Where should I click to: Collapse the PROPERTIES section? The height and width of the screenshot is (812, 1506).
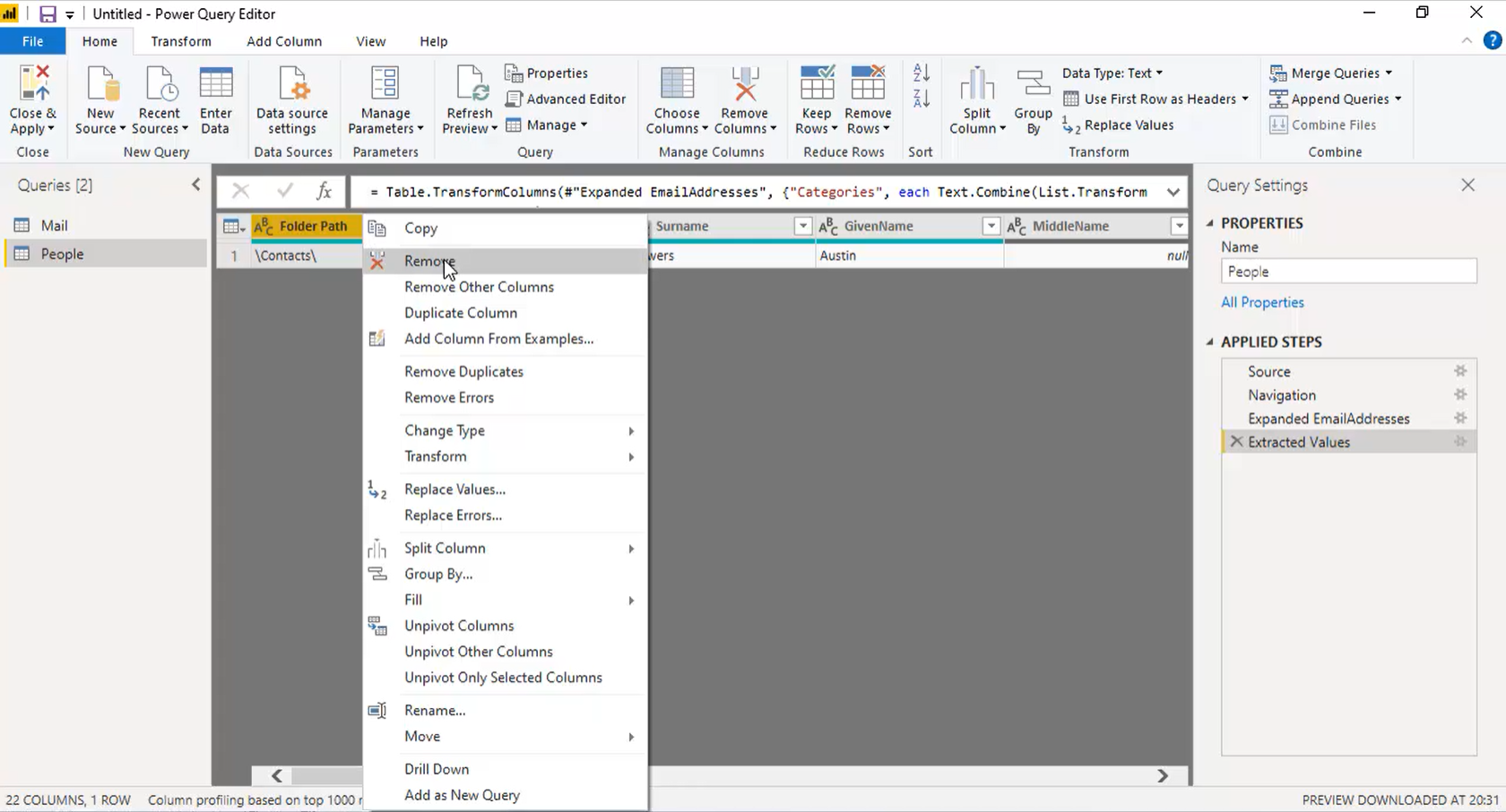pos(1210,223)
